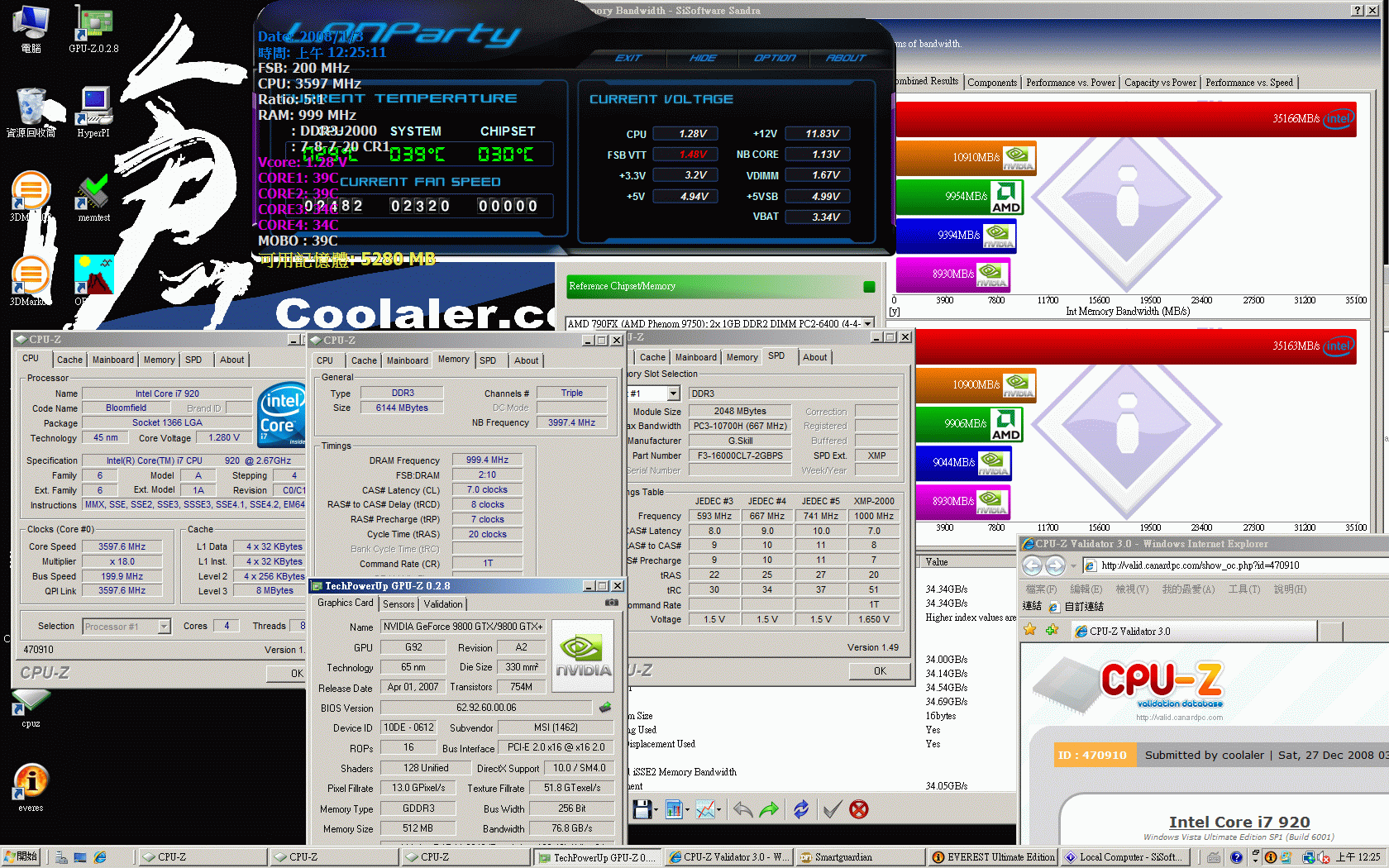The image size is (1389, 868).
Task: Click the 自訂連結 links bar item
Action: coord(1076,607)
